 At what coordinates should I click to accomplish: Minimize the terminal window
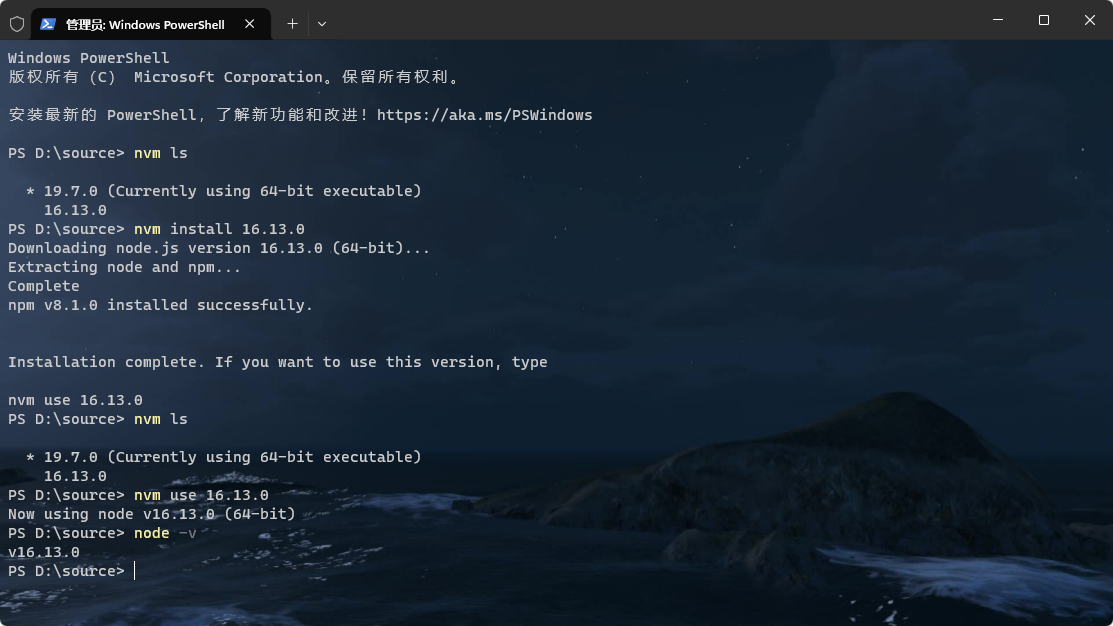tap(998, 20)
